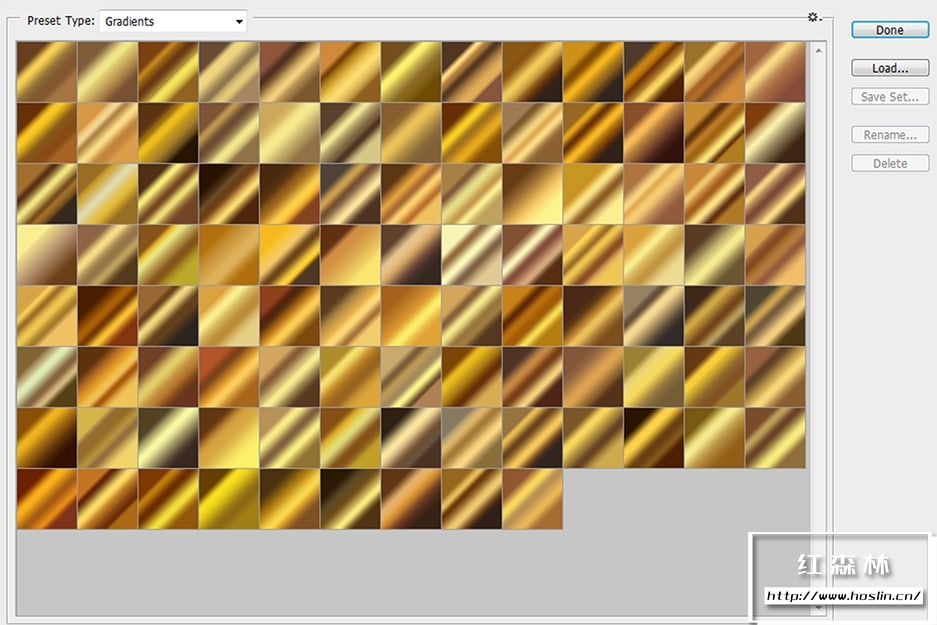Image resolution: width=937 pixels, height=625 pixels.
Task: Select the last gradient swatch in the top row
Action: point(775,72)
